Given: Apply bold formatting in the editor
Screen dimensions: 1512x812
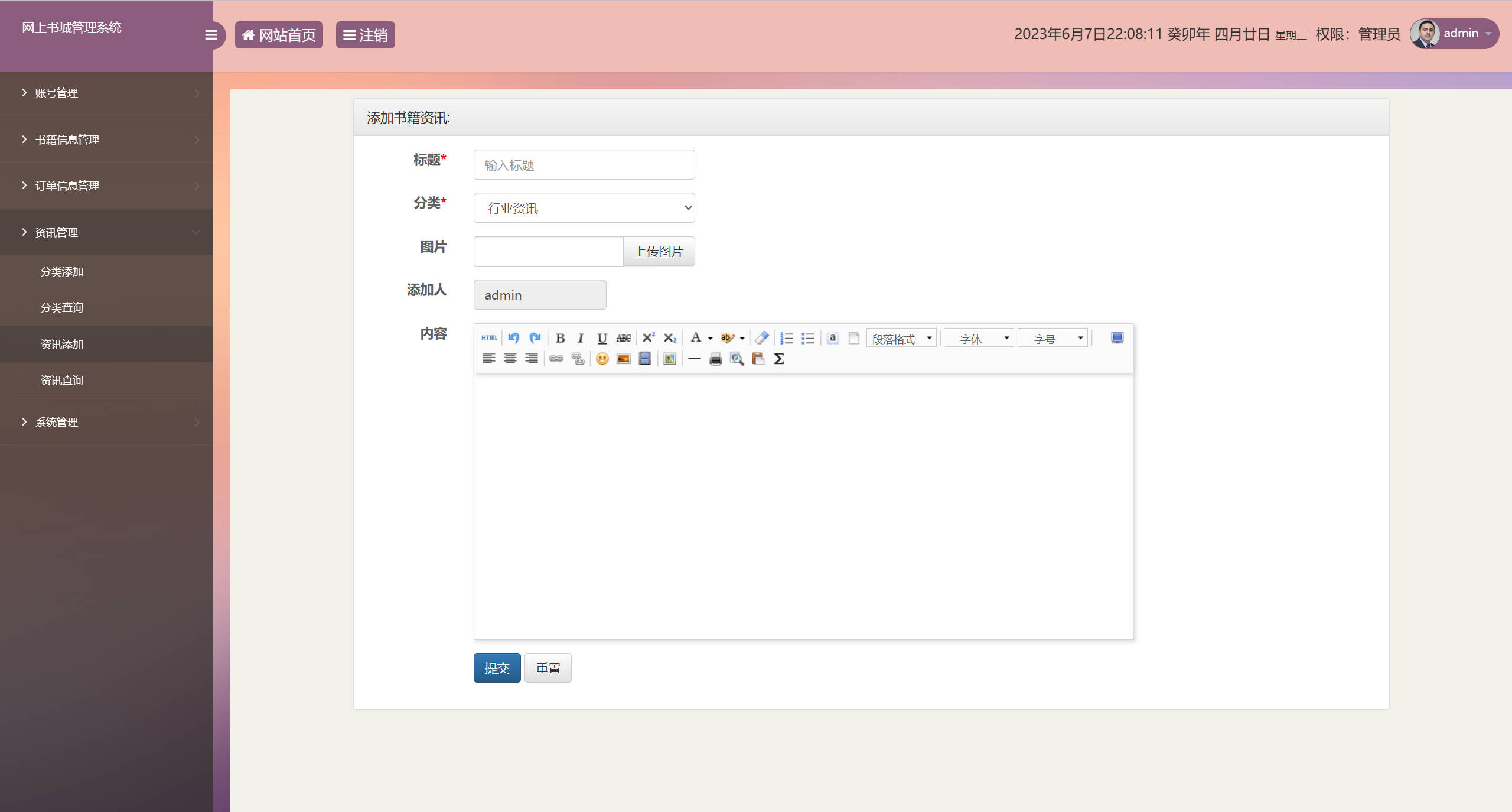Looking at the screenshot, I should coord(560,338).
